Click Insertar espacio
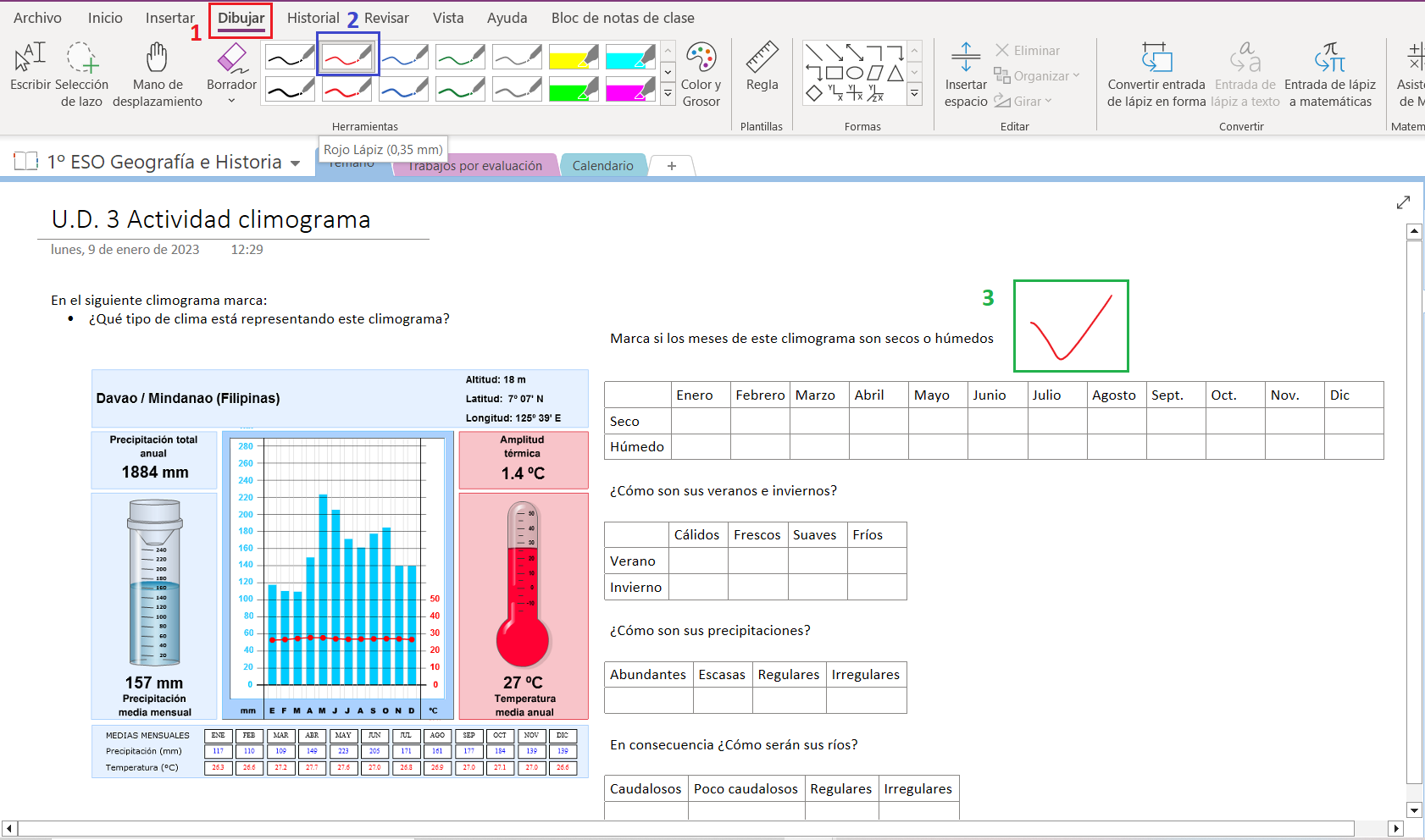The image size is (1425, 840). tap(965, 74)
